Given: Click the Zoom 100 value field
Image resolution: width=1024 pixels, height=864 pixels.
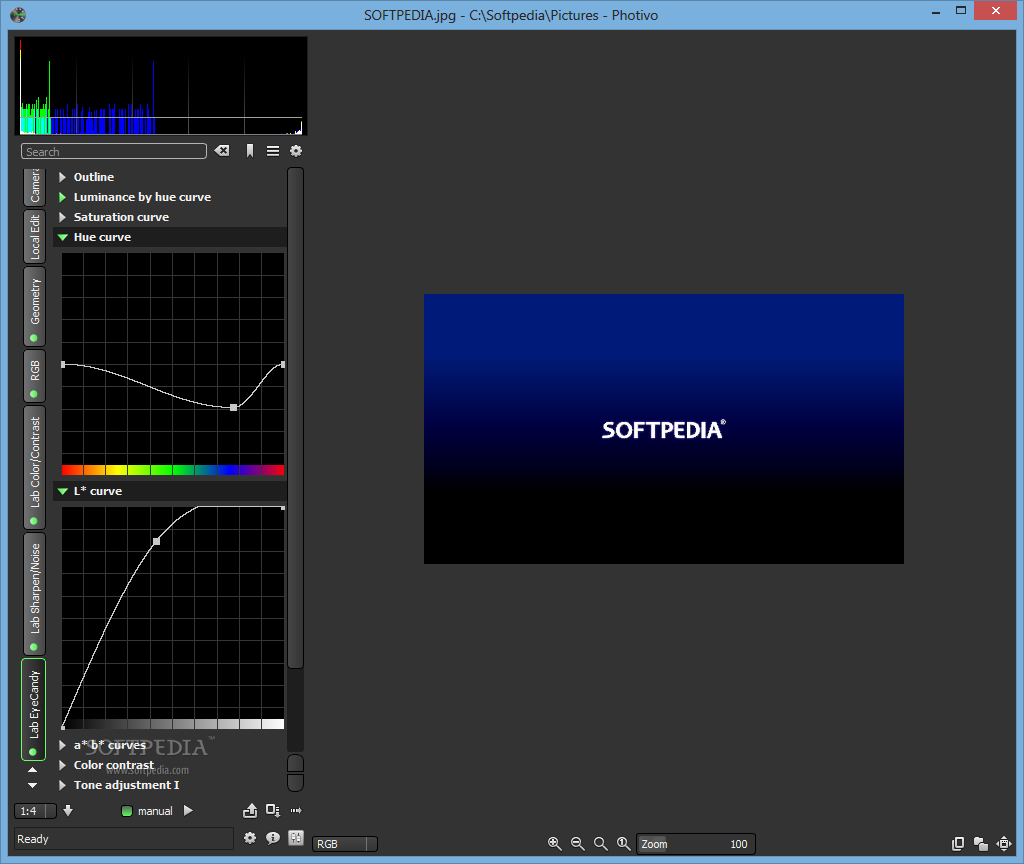Looking at the screenshot, I should pyautogui.click(x=696, y=844).
